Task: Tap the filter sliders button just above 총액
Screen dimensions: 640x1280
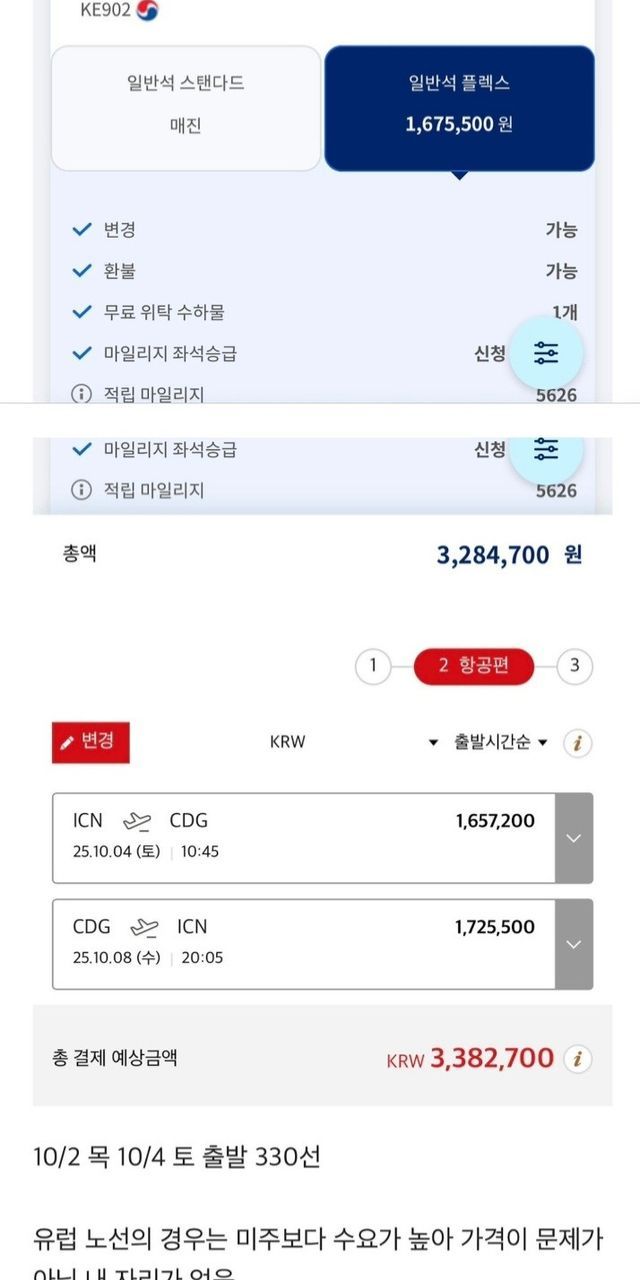Action: point(546,450)
